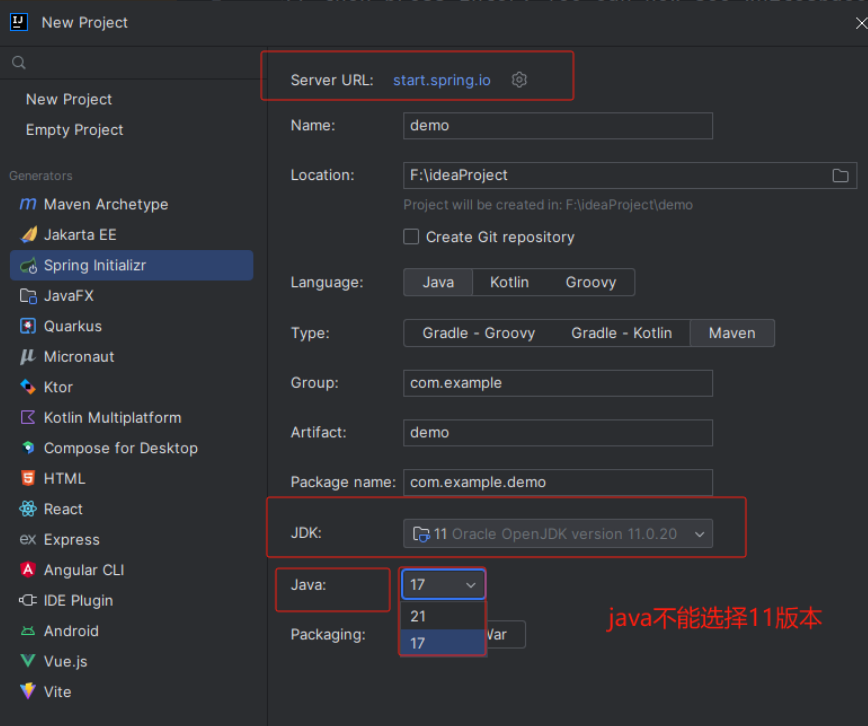
Task: Click the Spring Initializr leaf icon
Action: click(x=28, y=266)
